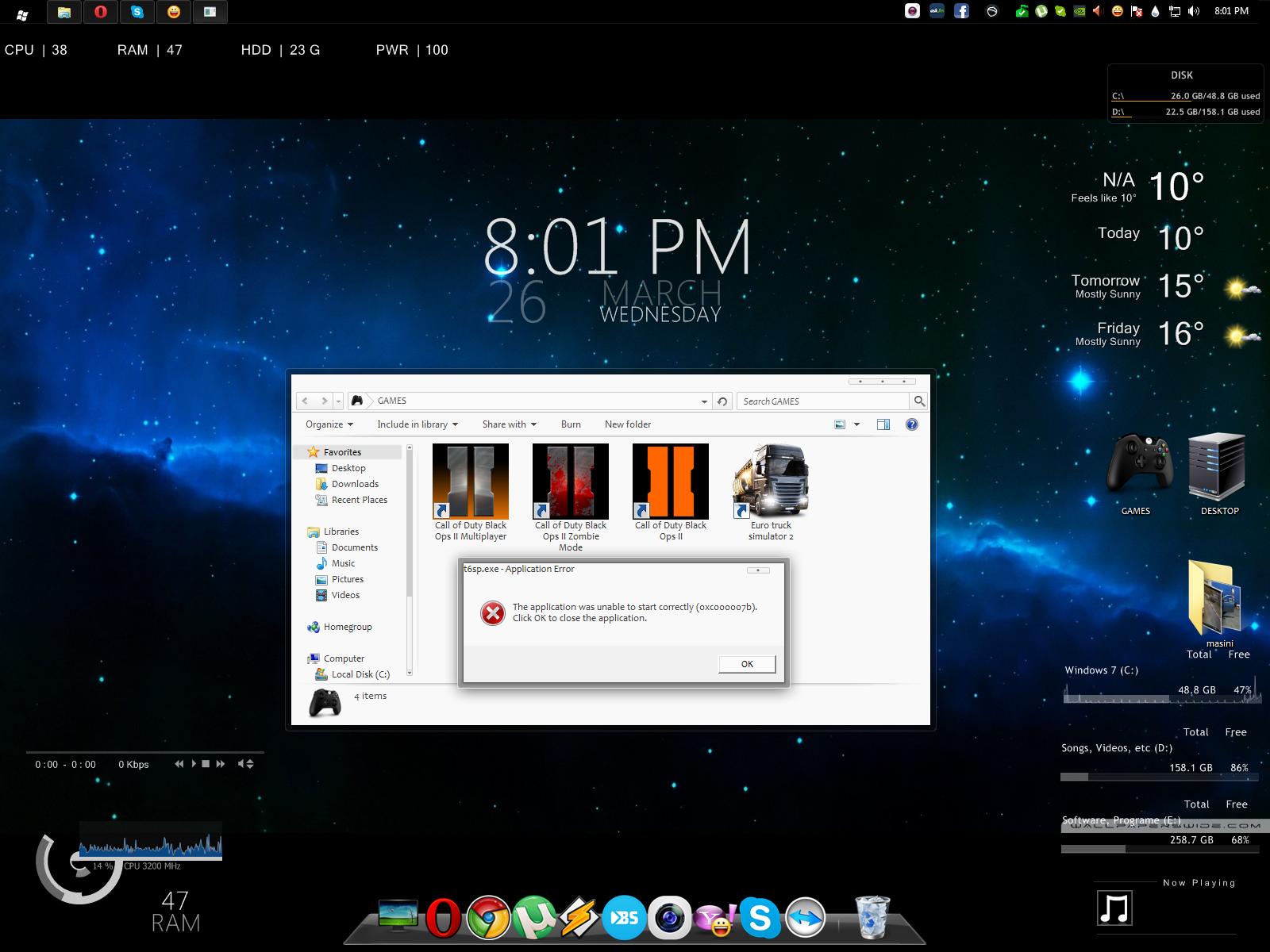Launch the webcam app from the dock
1270x952 pixels.
point(669,919)
